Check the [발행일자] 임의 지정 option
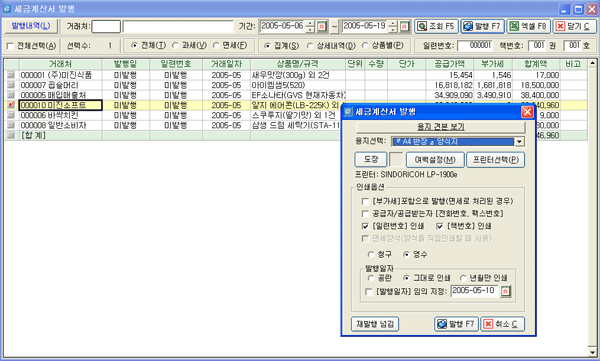 (369, 292)
